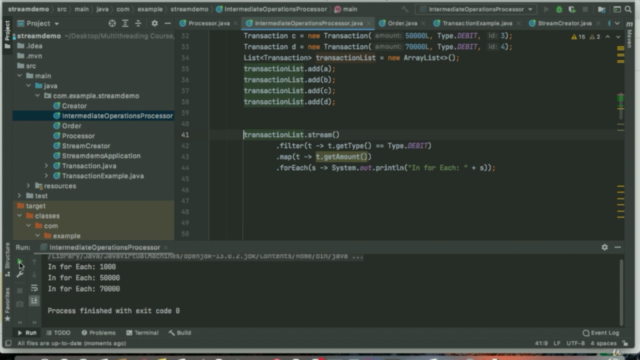Open search everywhere magnifier icon
This screenshot has height=360, width=640.
coord(628,9)
